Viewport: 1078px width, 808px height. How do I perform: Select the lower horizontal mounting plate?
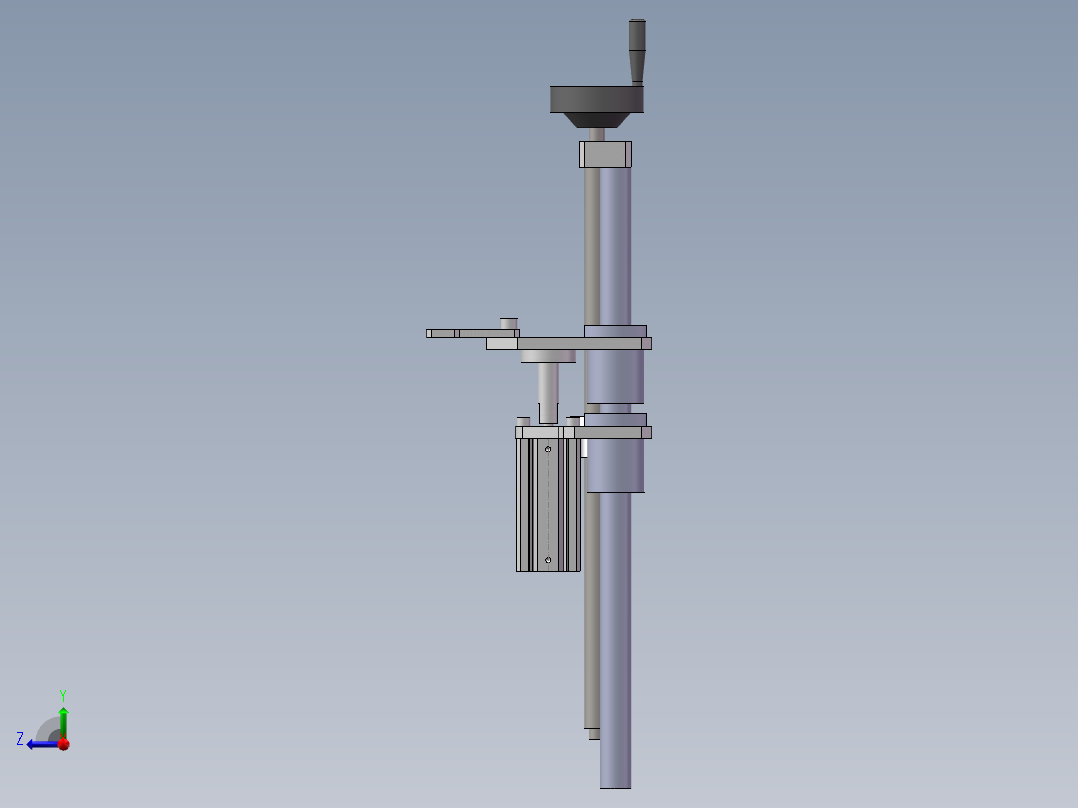coord(583,433)
